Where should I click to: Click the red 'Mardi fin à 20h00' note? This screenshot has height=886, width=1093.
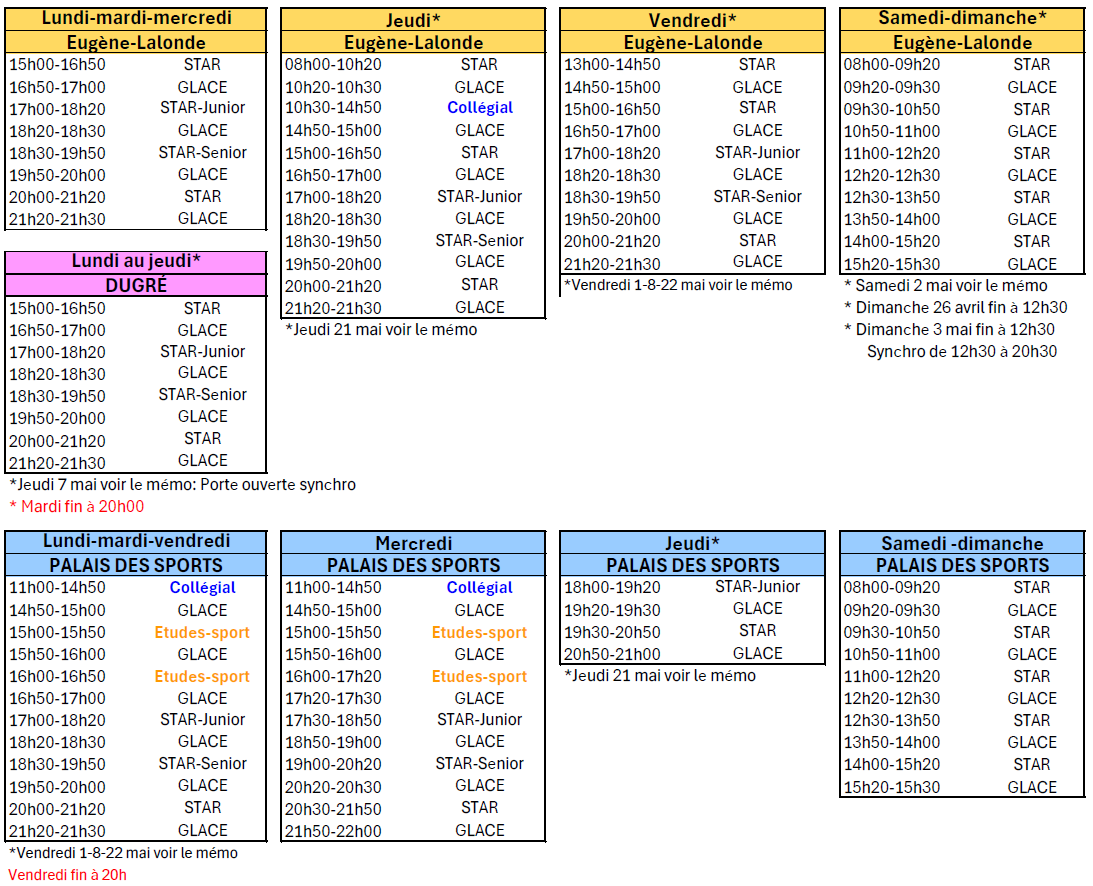click(x=76, y=506)
